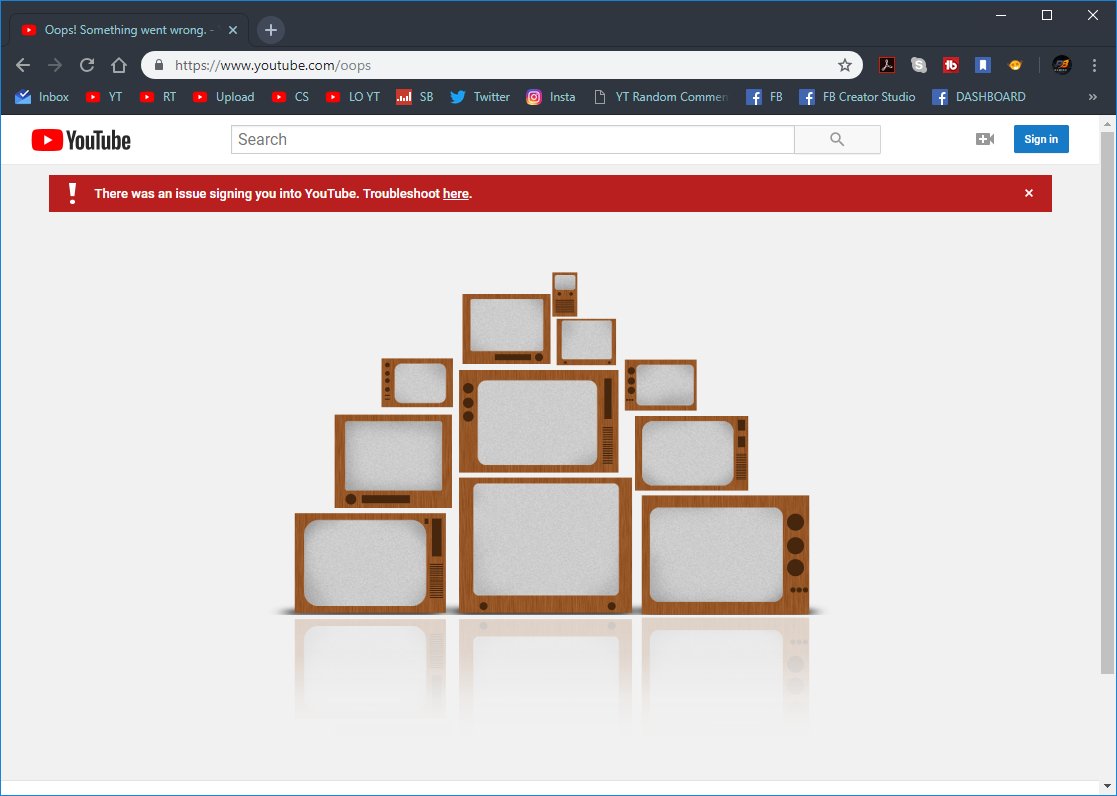1117x796 pixels.
Task: Open the Twitter bookmark
Action: pos(480,97)
